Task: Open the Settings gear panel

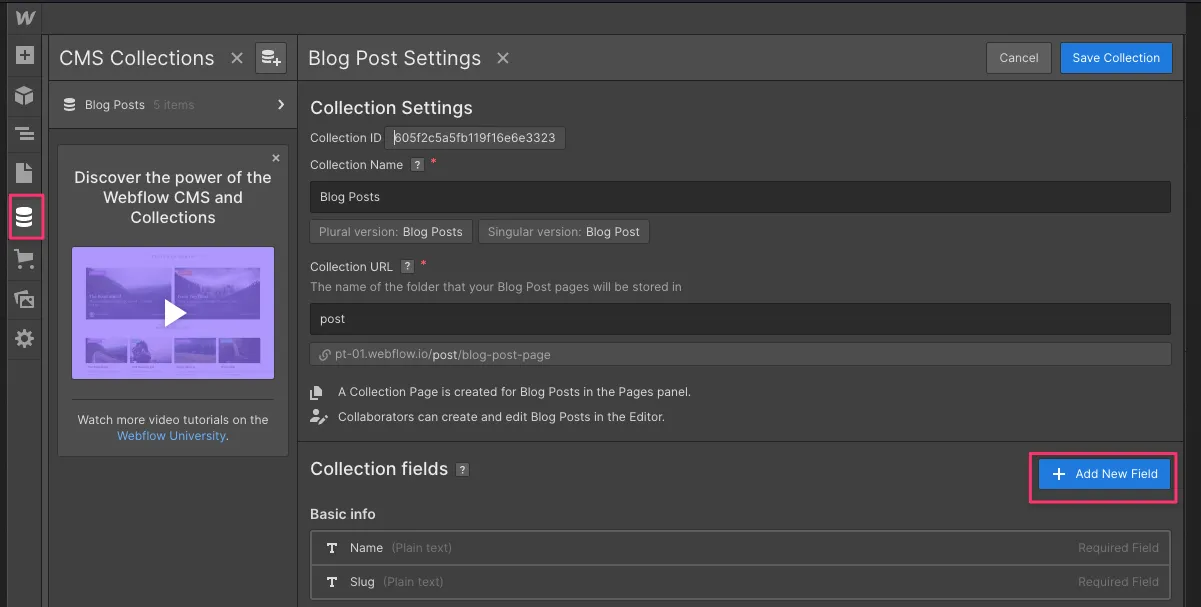Action: (25, 339)
